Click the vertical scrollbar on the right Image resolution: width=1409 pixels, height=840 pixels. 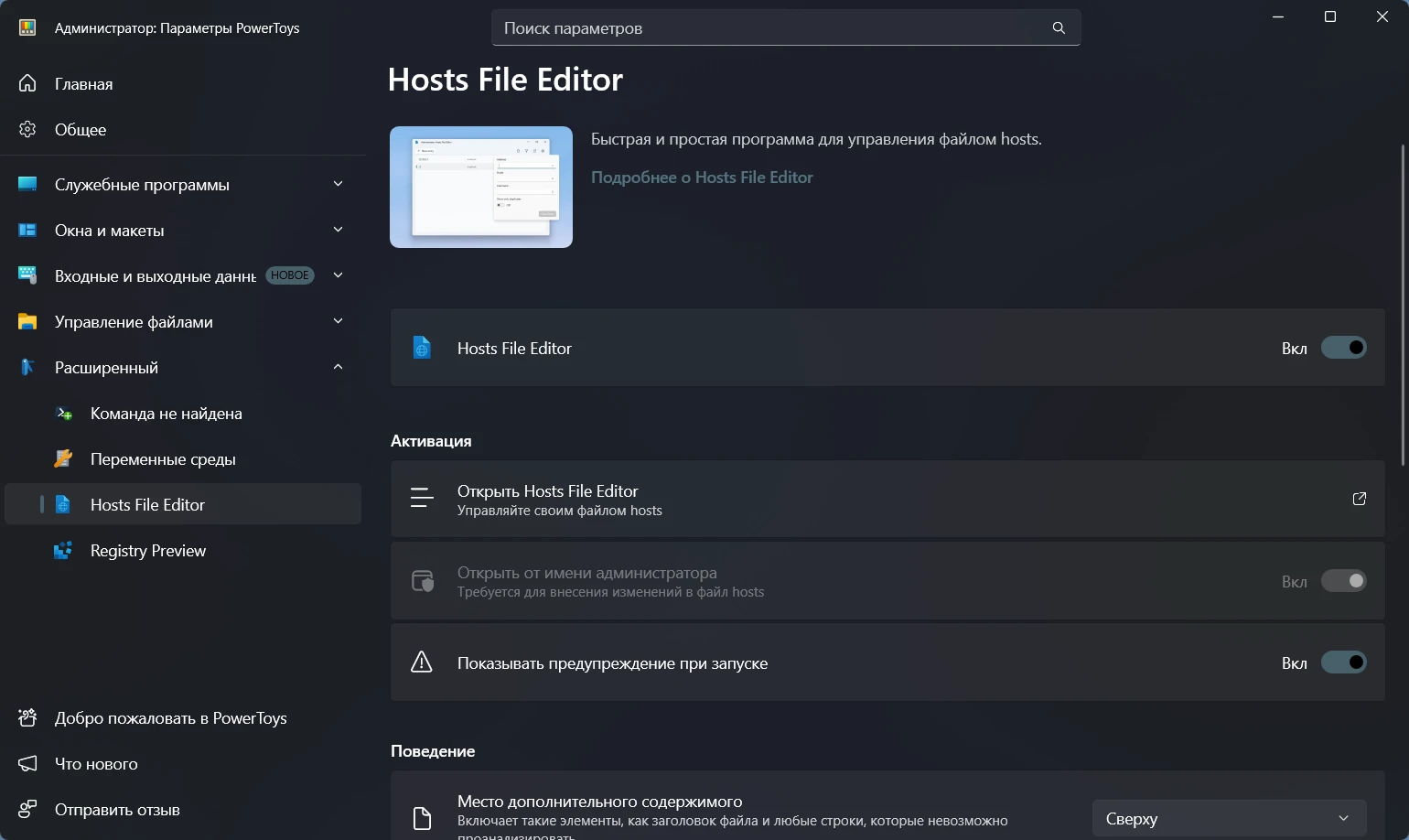pyautogui.click(x=1403, y=305)
